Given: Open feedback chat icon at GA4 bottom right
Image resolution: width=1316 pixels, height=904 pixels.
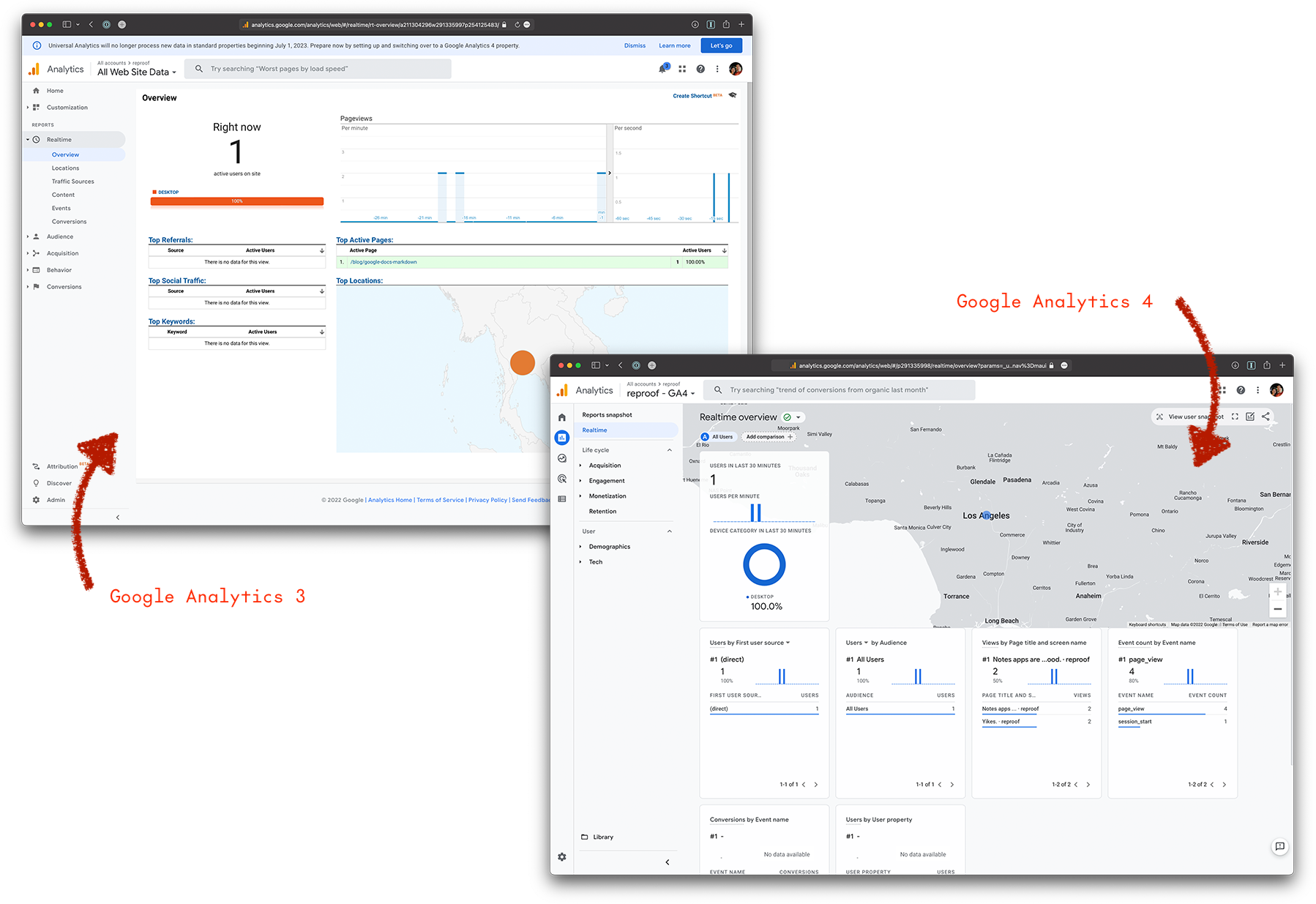Looking at the screenshot, I should 1279,846.
